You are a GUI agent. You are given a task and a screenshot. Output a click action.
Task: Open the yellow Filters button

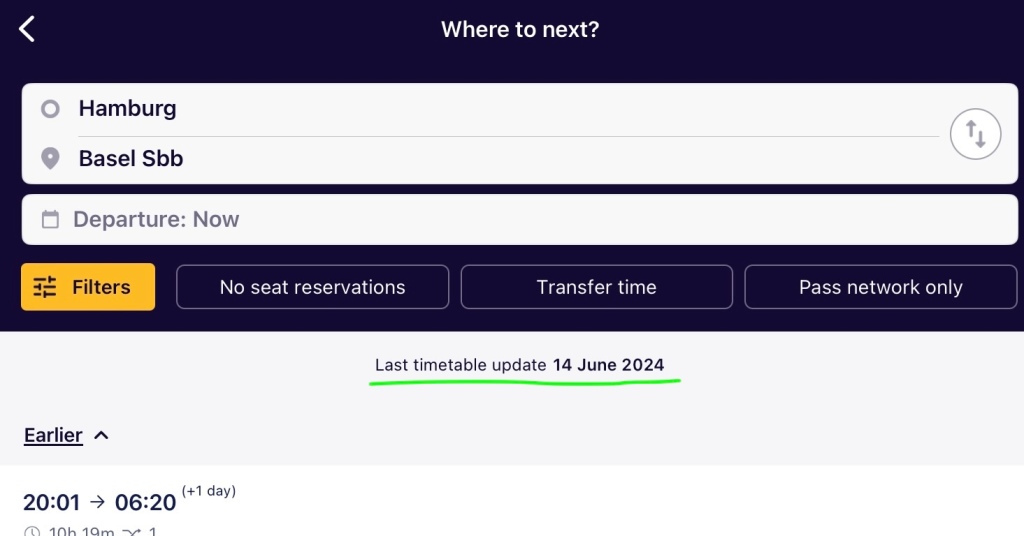tap(88, 287)
